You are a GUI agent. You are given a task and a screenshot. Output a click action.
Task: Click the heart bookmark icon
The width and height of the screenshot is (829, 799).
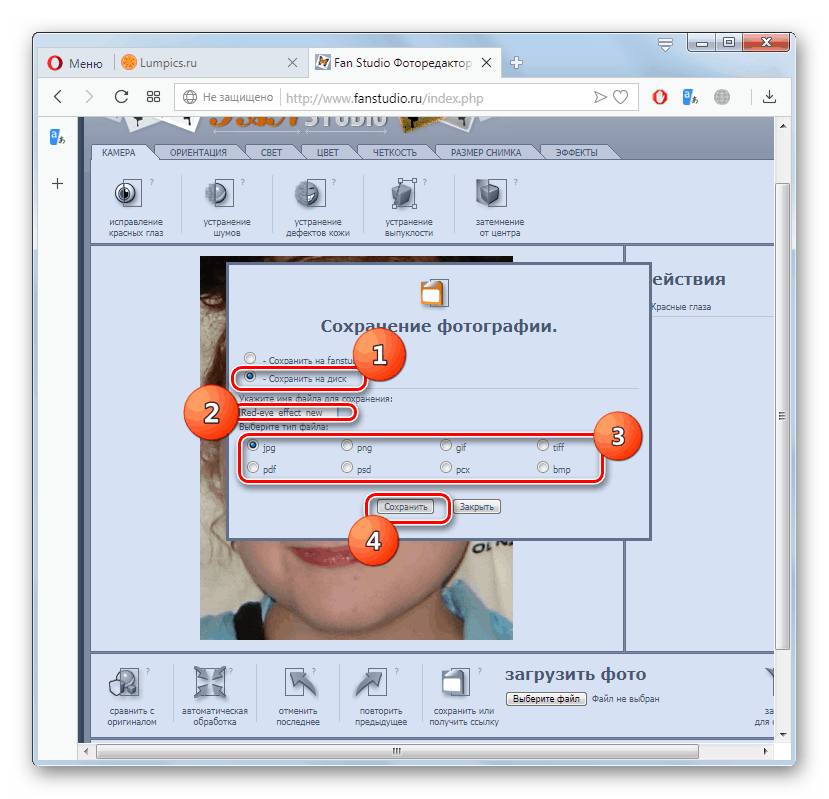pos(621,97)
